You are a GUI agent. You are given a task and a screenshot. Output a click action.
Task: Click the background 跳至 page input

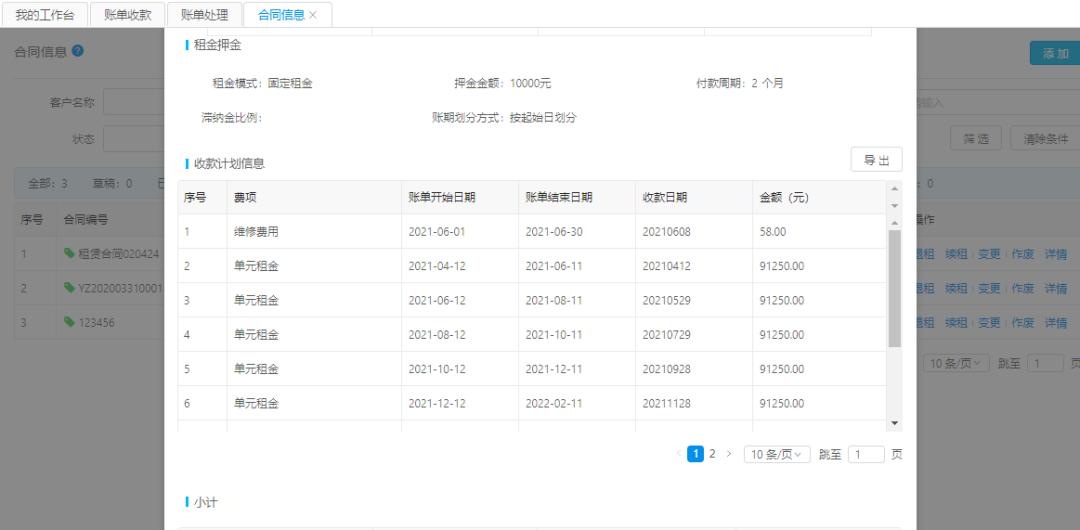(1045, 363)
